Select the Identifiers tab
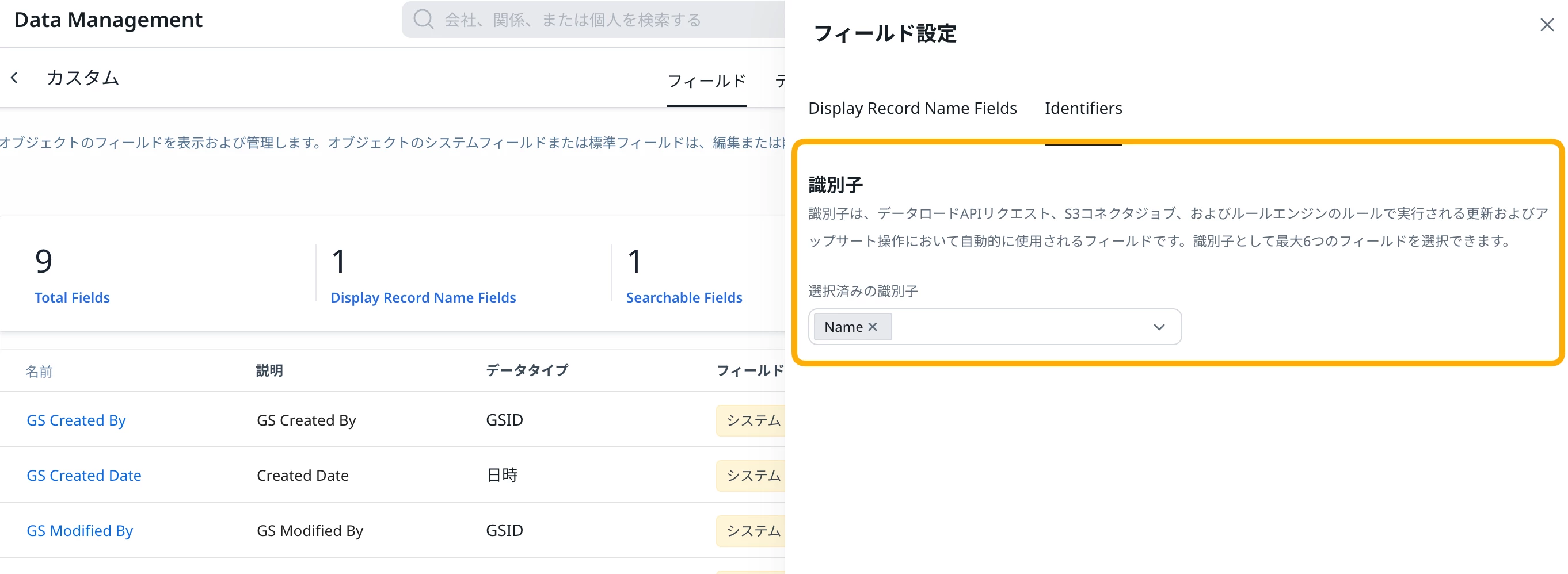Screen dimensions: 1568x574 point(1083,108)
